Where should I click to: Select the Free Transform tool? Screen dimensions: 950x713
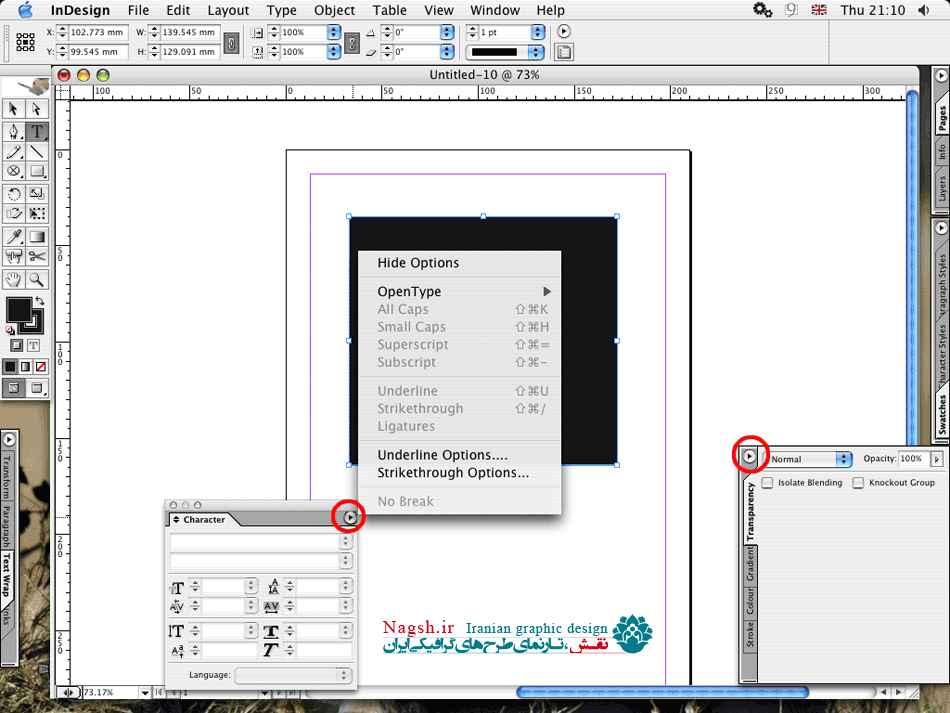[x=36, y=213]
